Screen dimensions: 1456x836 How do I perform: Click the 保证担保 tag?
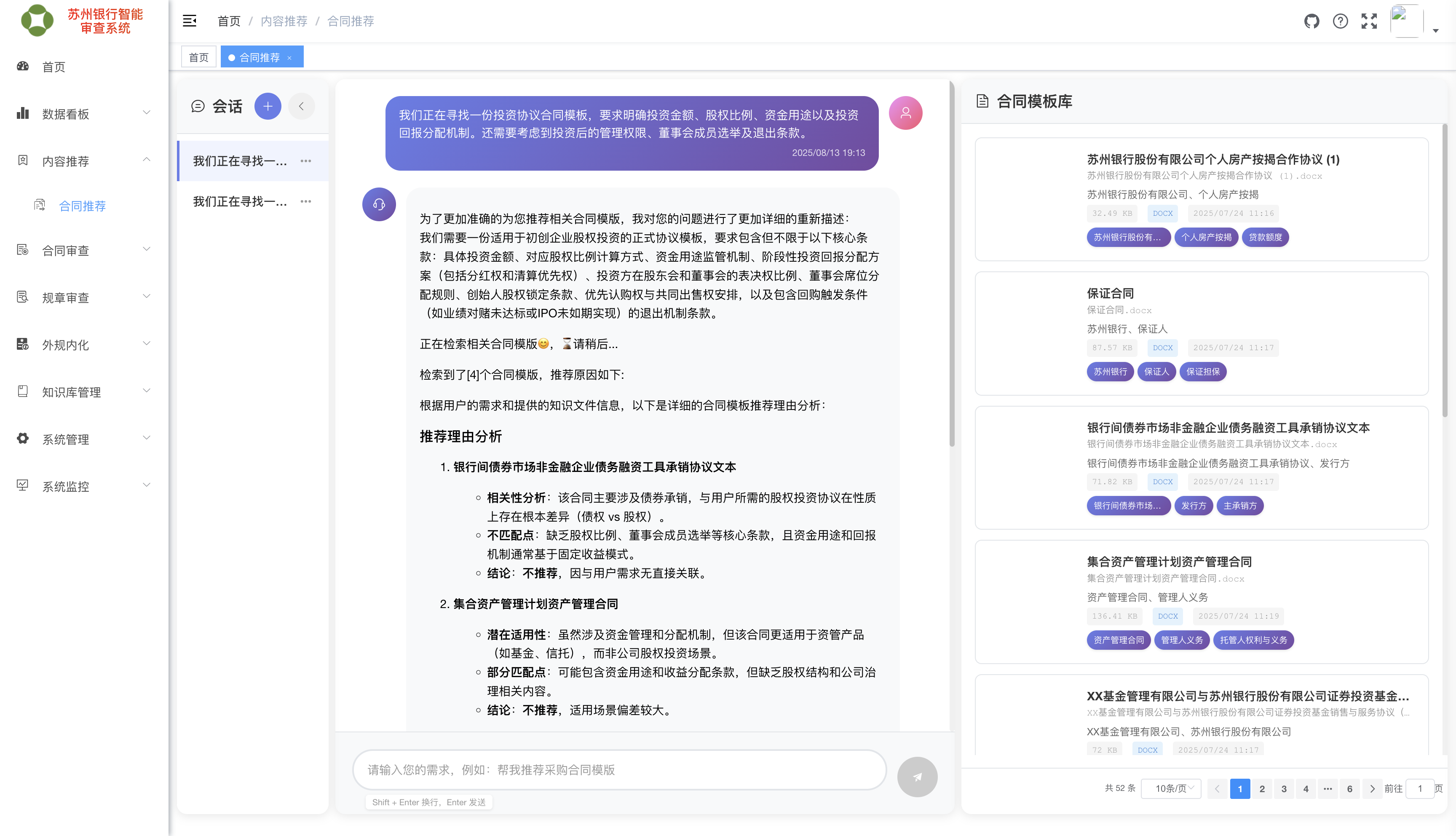point(1203,372)
